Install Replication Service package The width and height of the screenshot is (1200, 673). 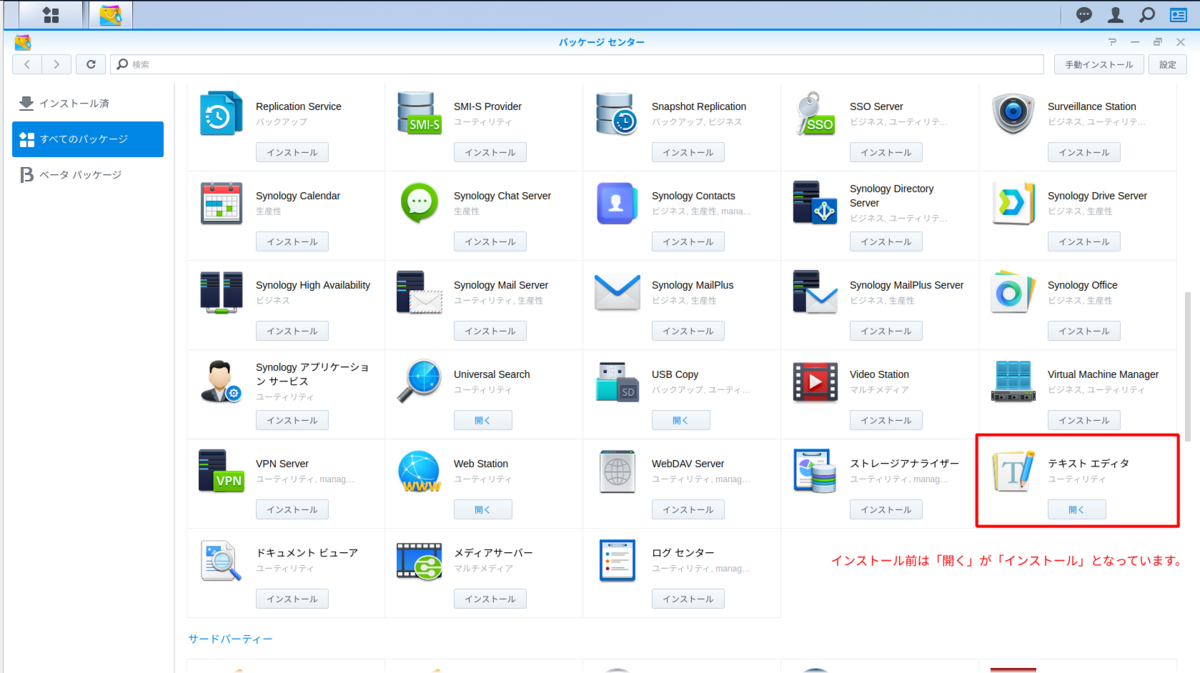click(x=292, y=153)
